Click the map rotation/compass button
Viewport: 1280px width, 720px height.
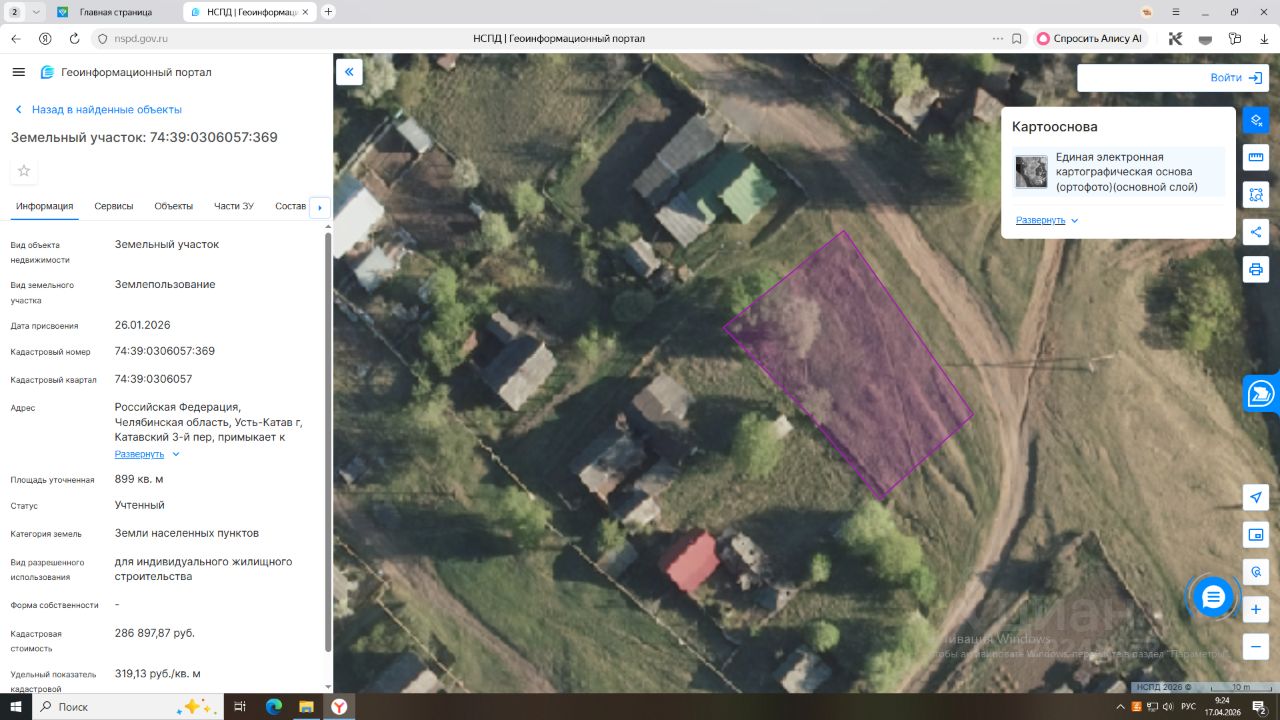pos(1256,572)
